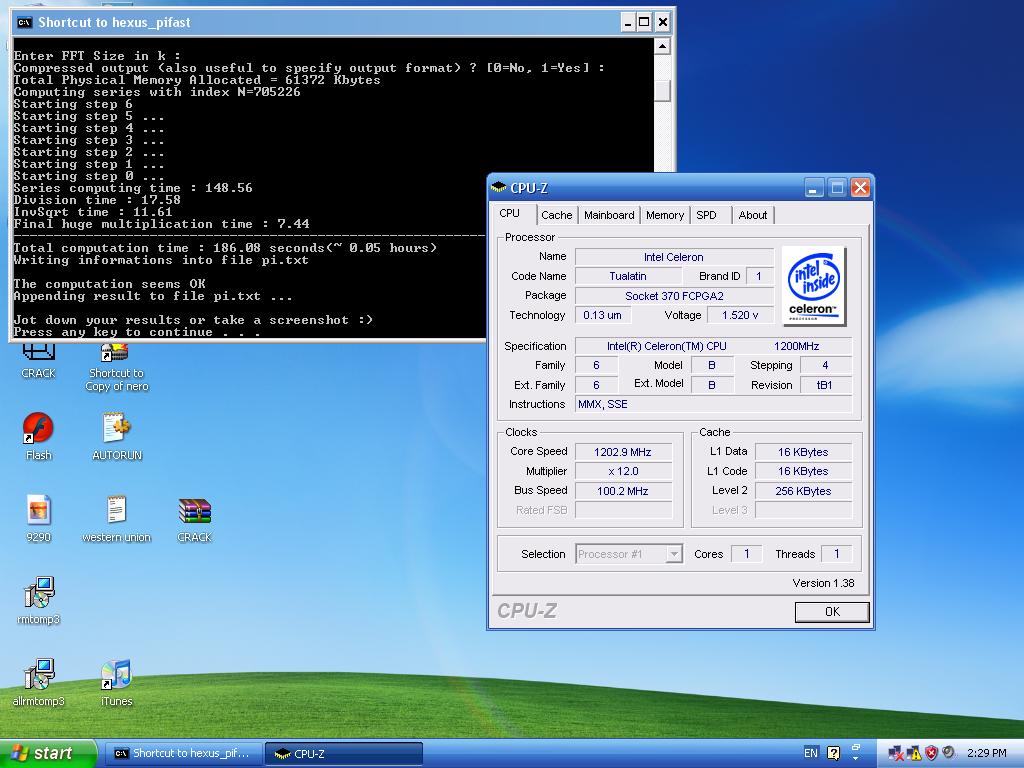
Task: Switch to the CPU tab in CPU-Z
Action: click(x=510, y=214)
